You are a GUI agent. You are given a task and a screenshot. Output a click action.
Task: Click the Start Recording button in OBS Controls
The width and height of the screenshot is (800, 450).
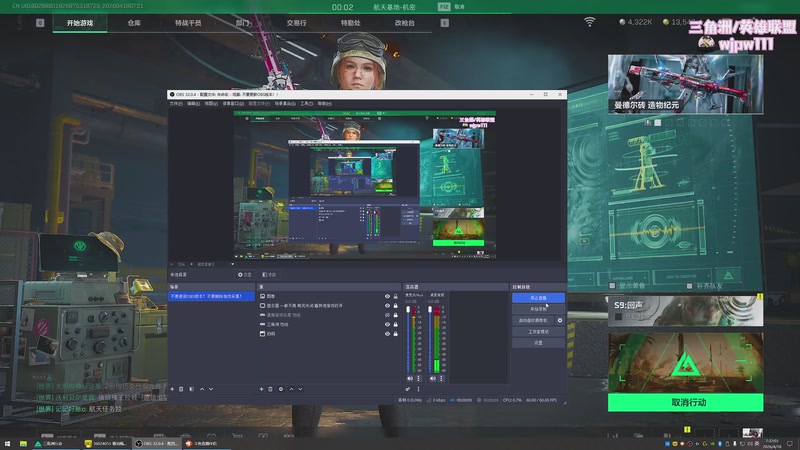click(x=538, y=309)
